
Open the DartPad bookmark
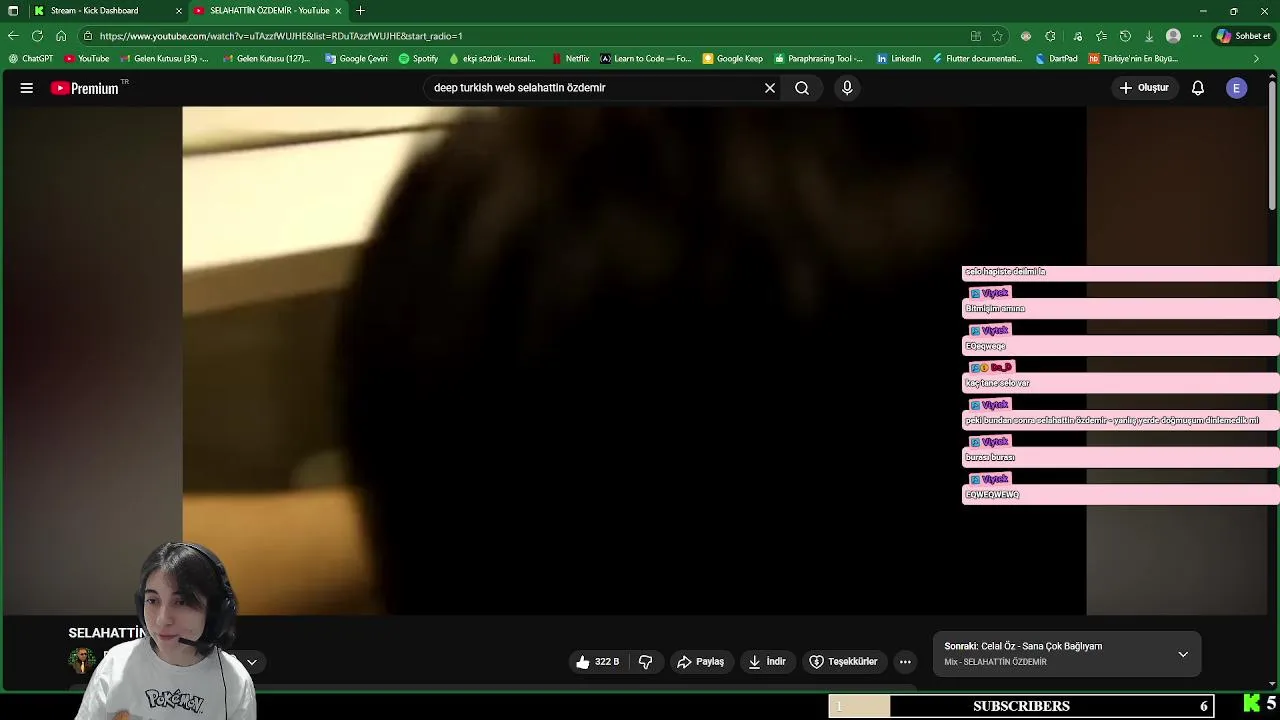(x=1055, y=59)
